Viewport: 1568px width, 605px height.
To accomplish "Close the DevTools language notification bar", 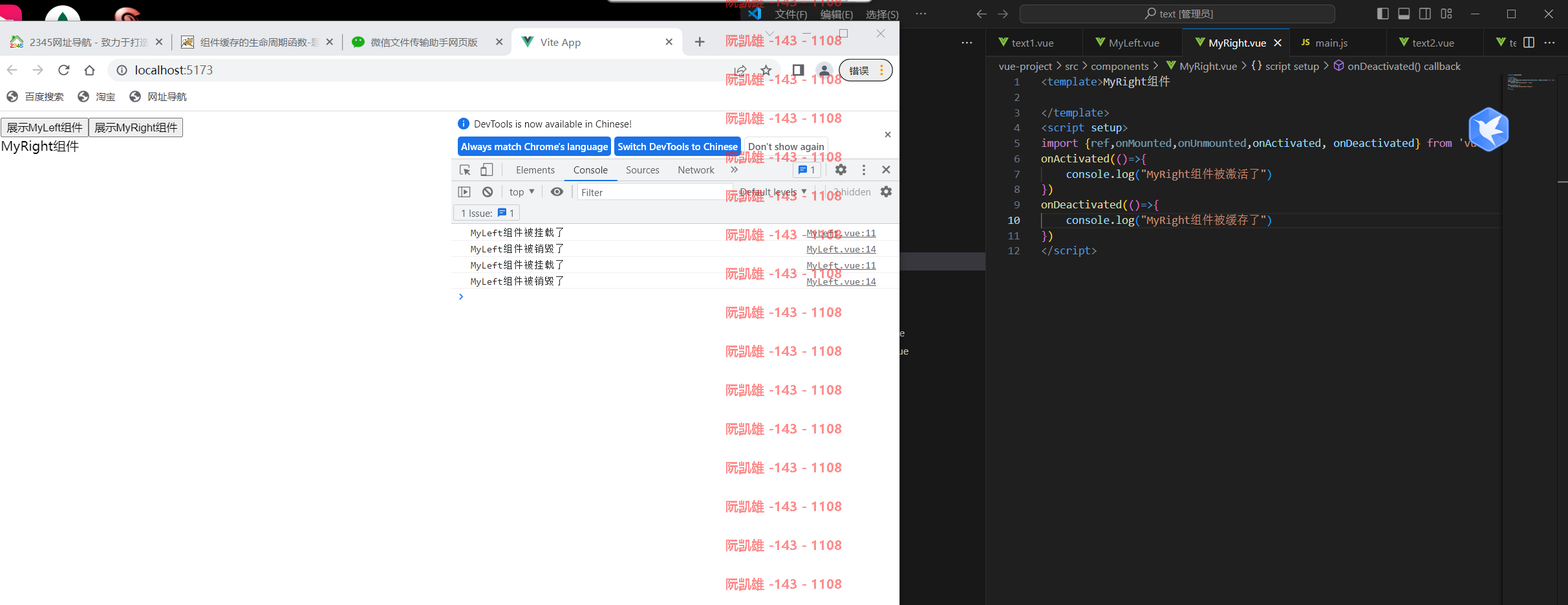I will (x=888, y=135).
